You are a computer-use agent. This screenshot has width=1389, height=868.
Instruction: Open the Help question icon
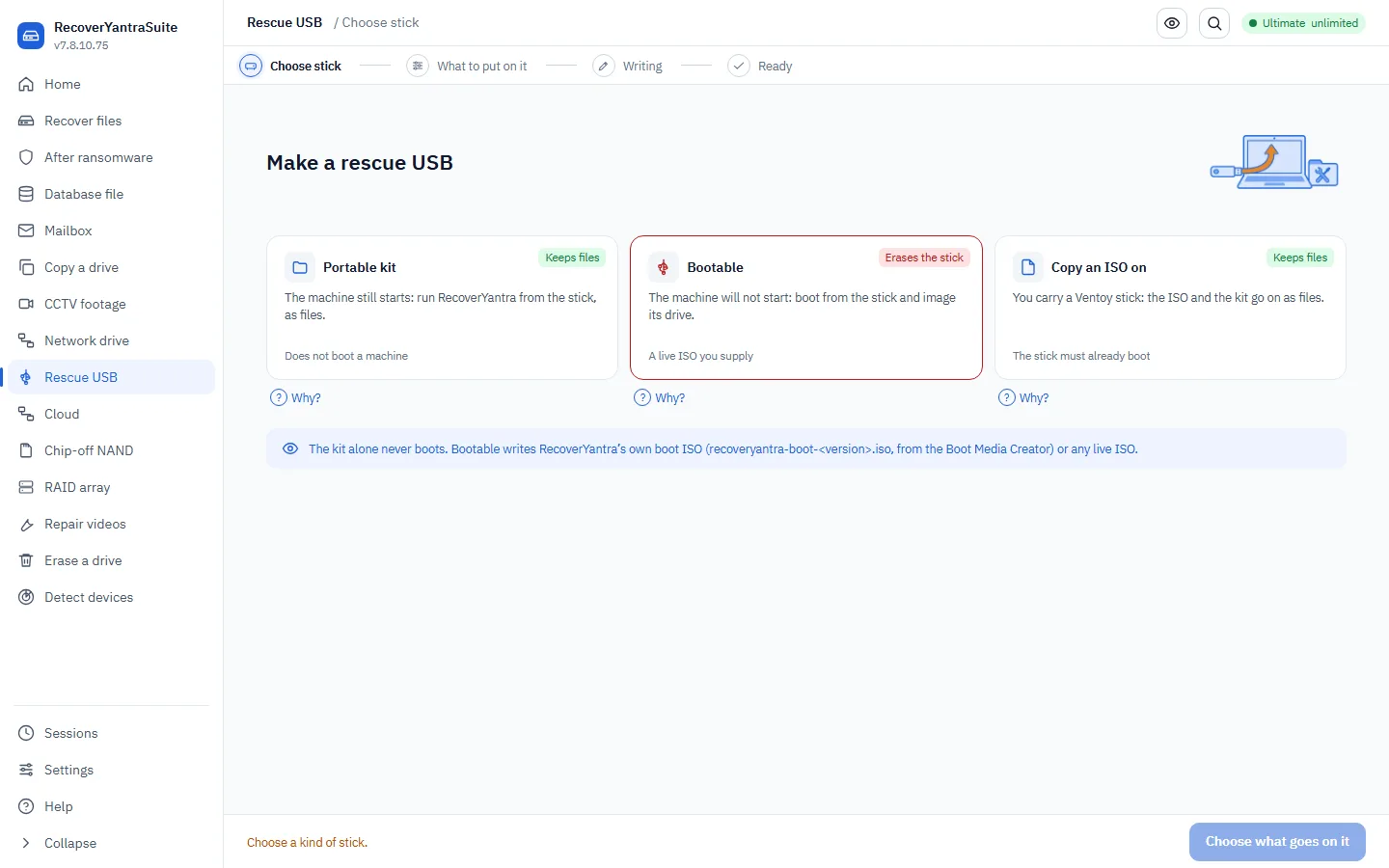tap(26, 806)
